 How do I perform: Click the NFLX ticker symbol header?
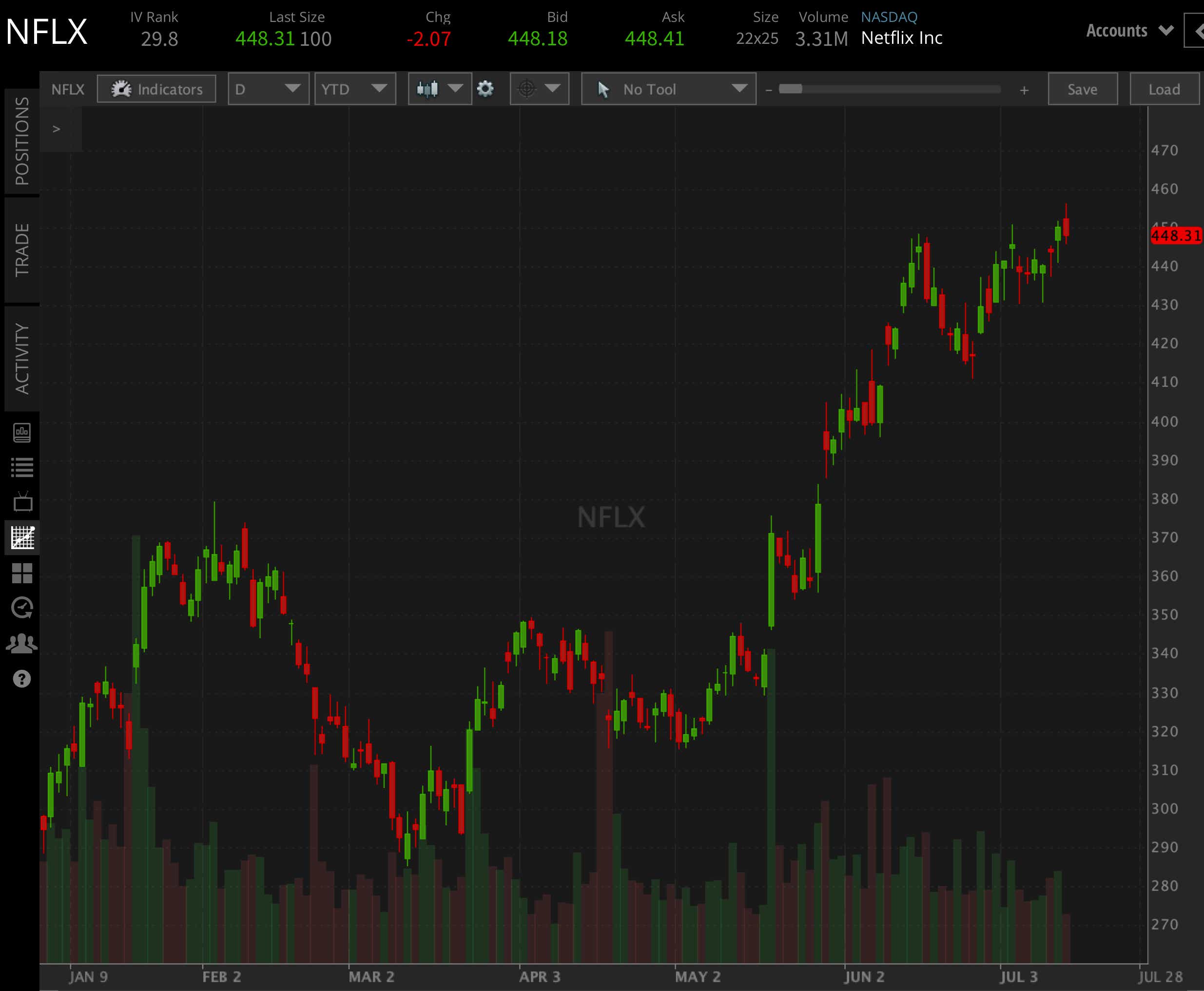(47, 32)
